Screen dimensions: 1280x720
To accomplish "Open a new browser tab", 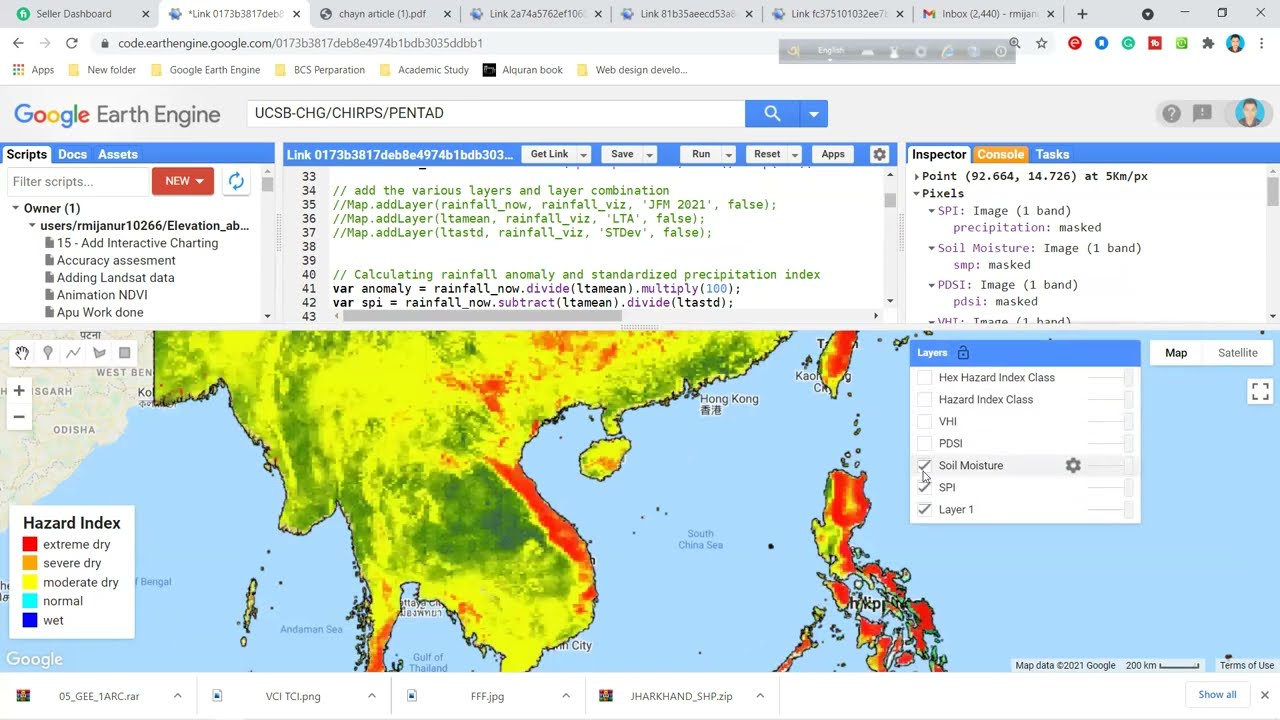I will tap(1082, 14).
